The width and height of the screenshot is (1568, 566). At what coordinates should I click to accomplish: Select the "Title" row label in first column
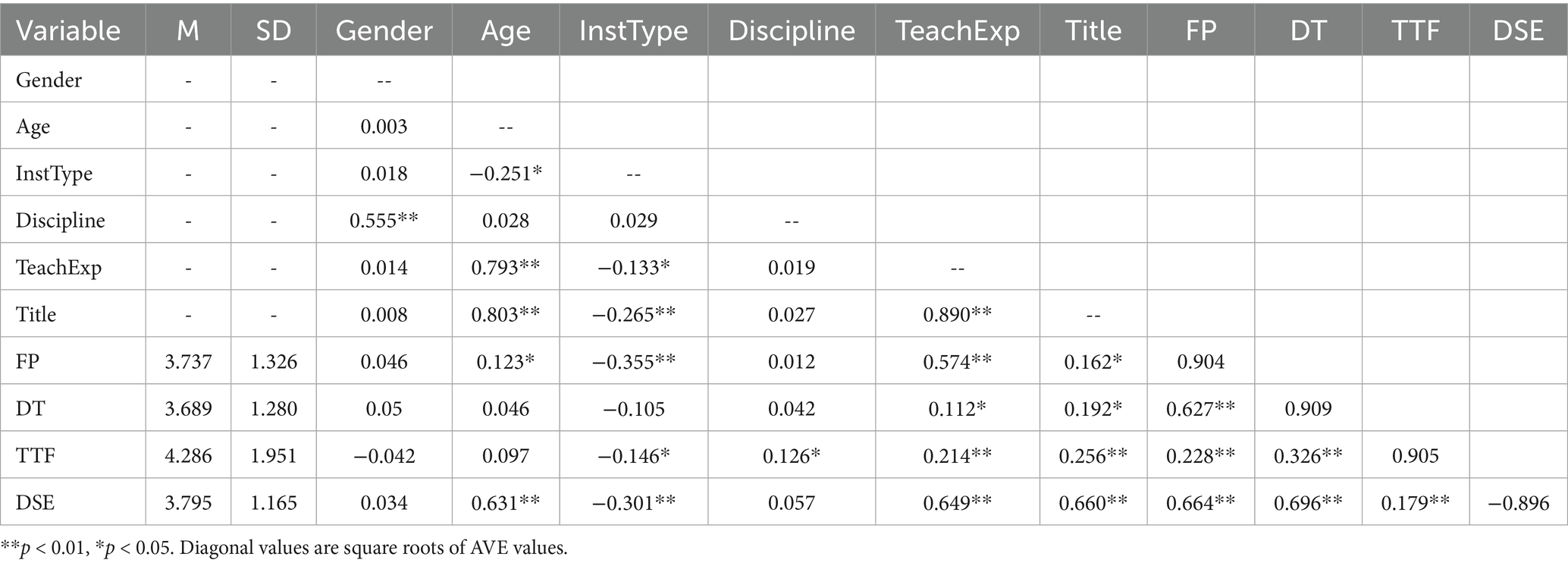(x=36, y=314)
